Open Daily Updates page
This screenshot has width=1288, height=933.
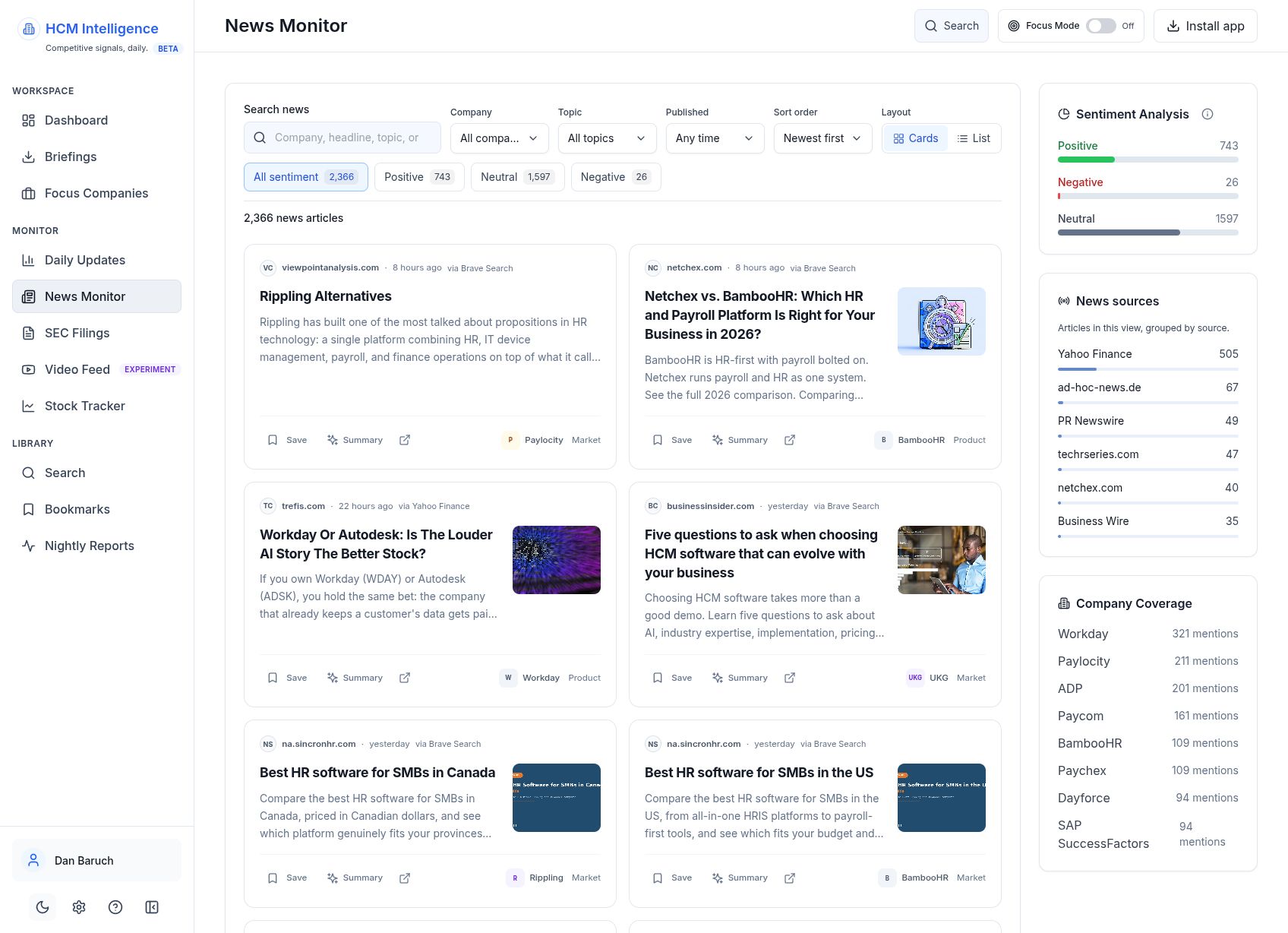(96, 260)
